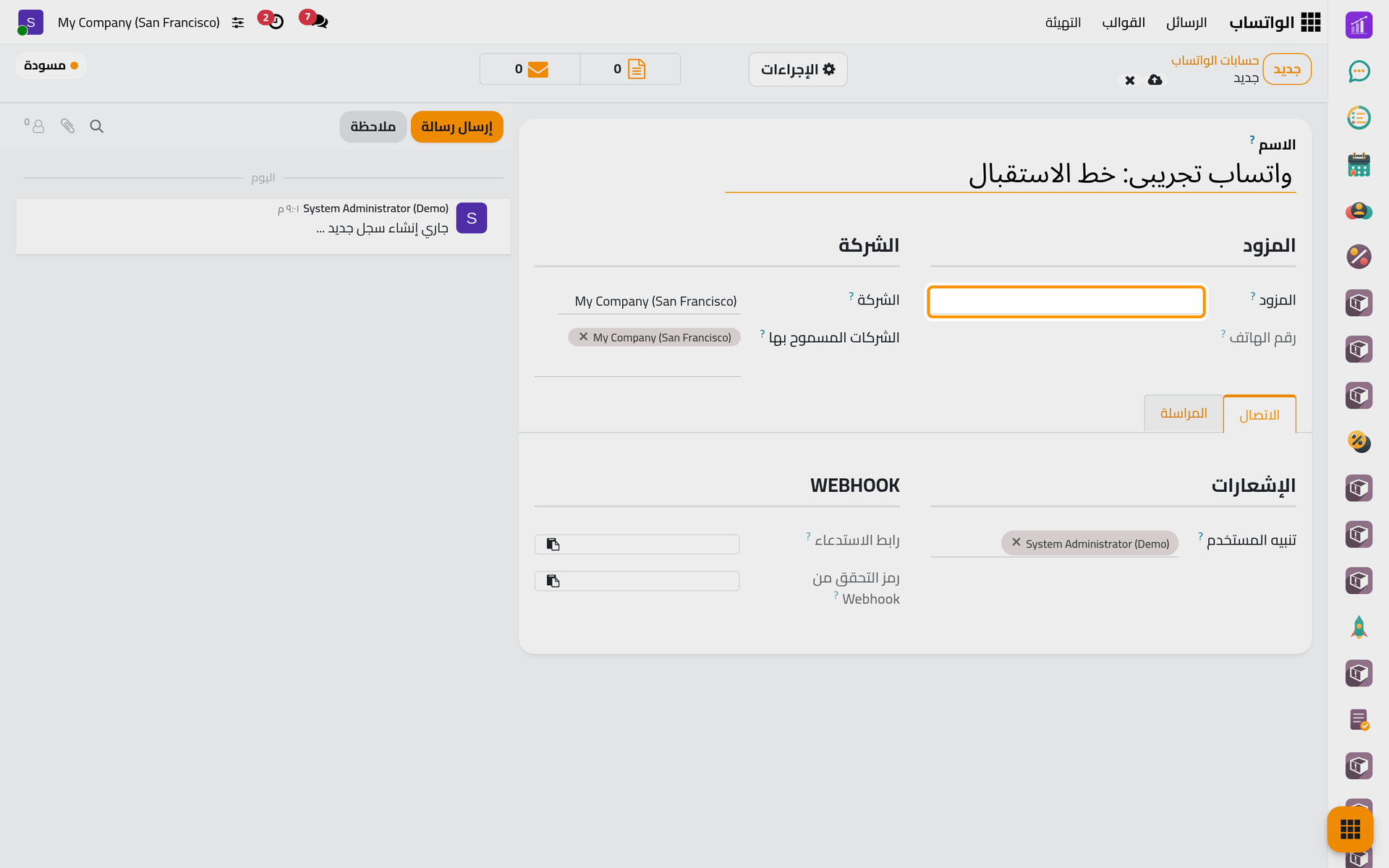1389x868 pixels.
Task: Remove My Company tag from الشركات المسموح بها
Action: coord(583,337)
